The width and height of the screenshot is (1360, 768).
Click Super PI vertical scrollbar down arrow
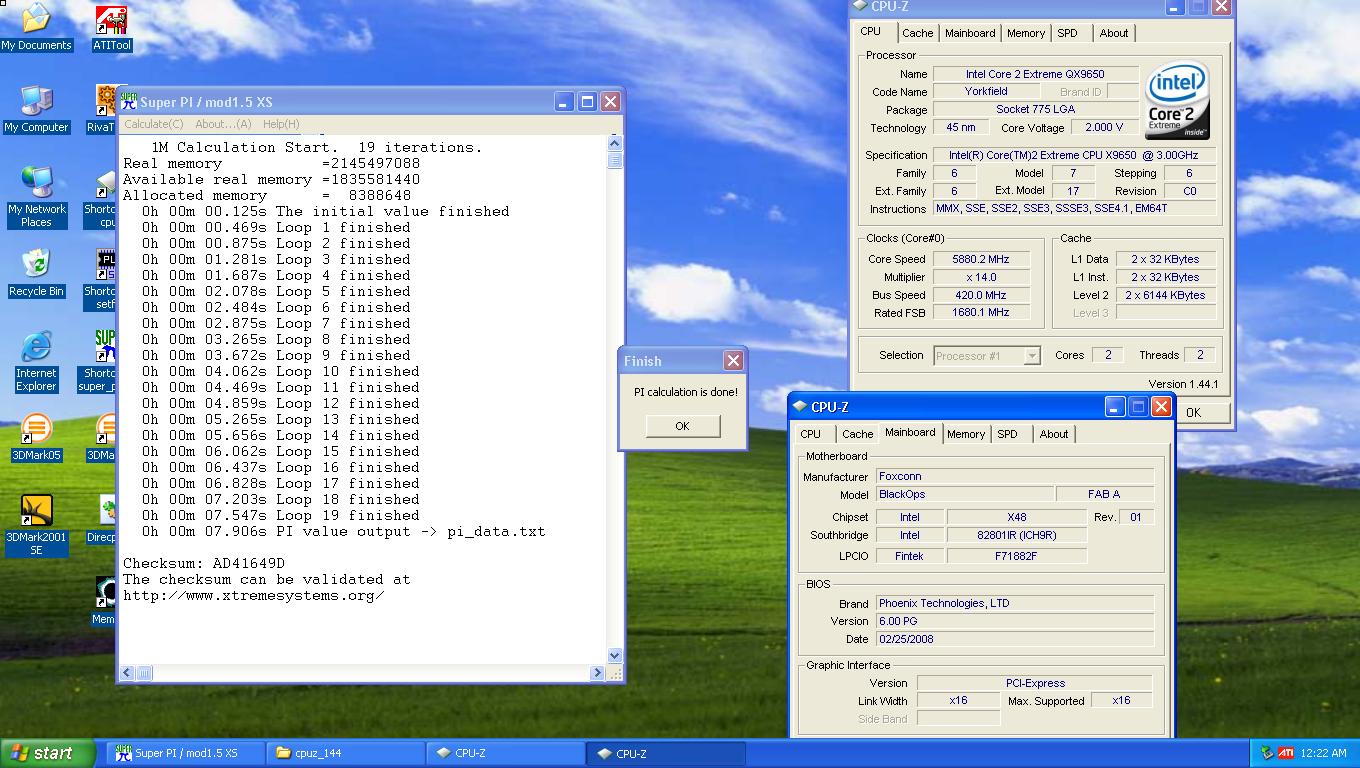click(614, 656)
